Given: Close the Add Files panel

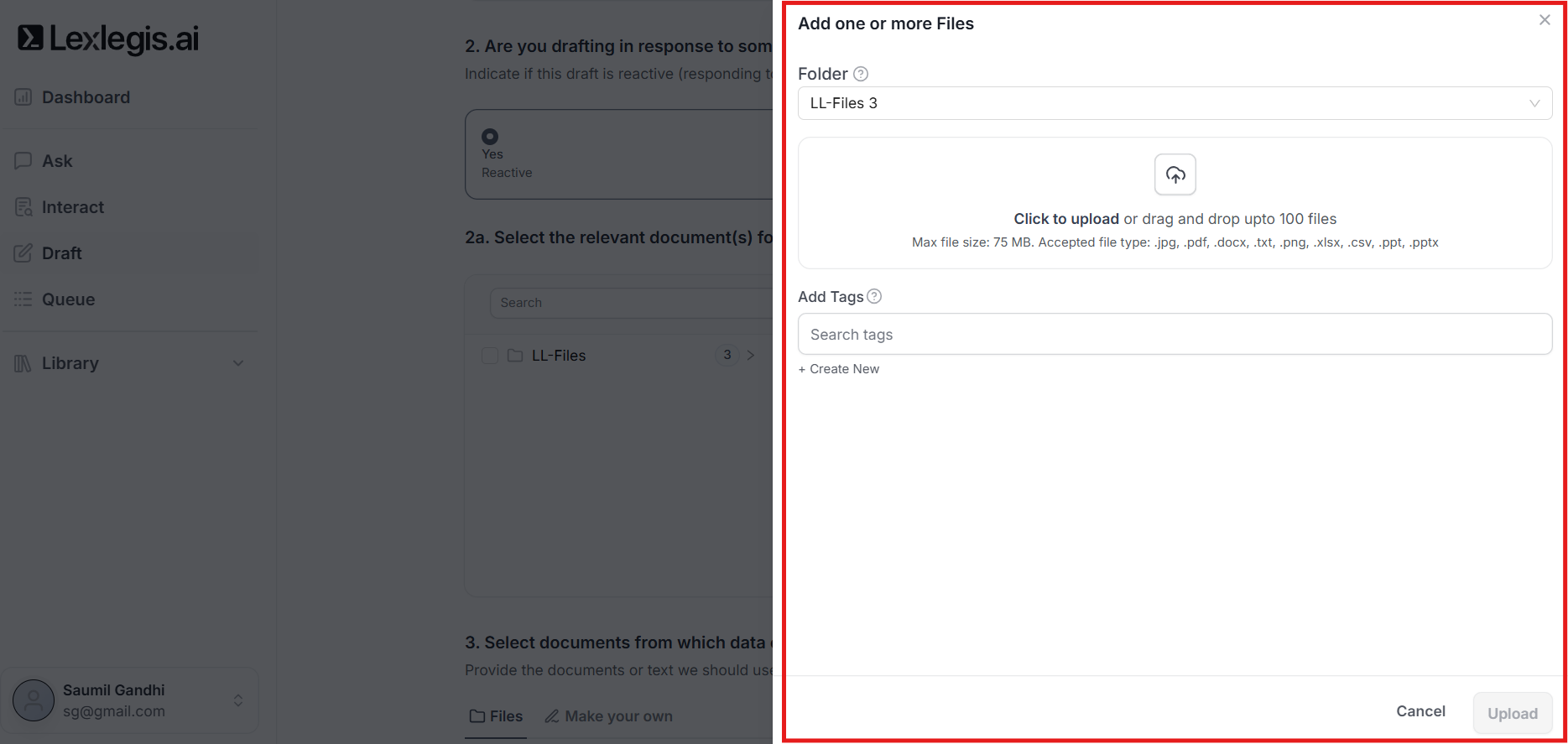Looking at the screenshot, I should click(1545, 20).
